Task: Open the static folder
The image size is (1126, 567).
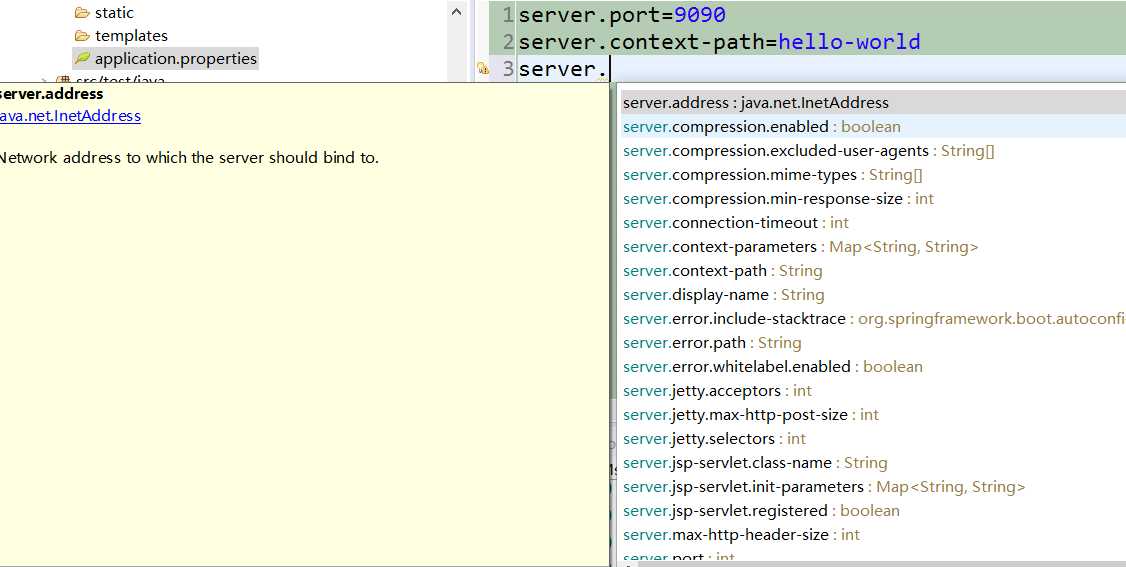Action: (x=113, y=12)
